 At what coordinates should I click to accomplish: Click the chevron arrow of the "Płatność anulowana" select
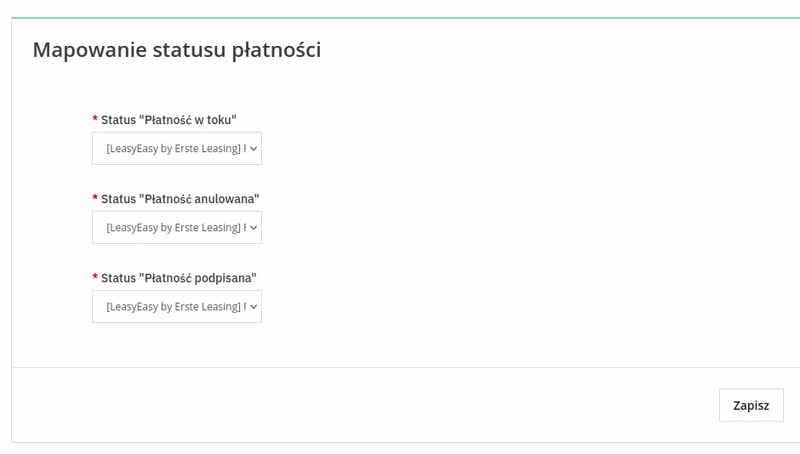tap(254, 227)
